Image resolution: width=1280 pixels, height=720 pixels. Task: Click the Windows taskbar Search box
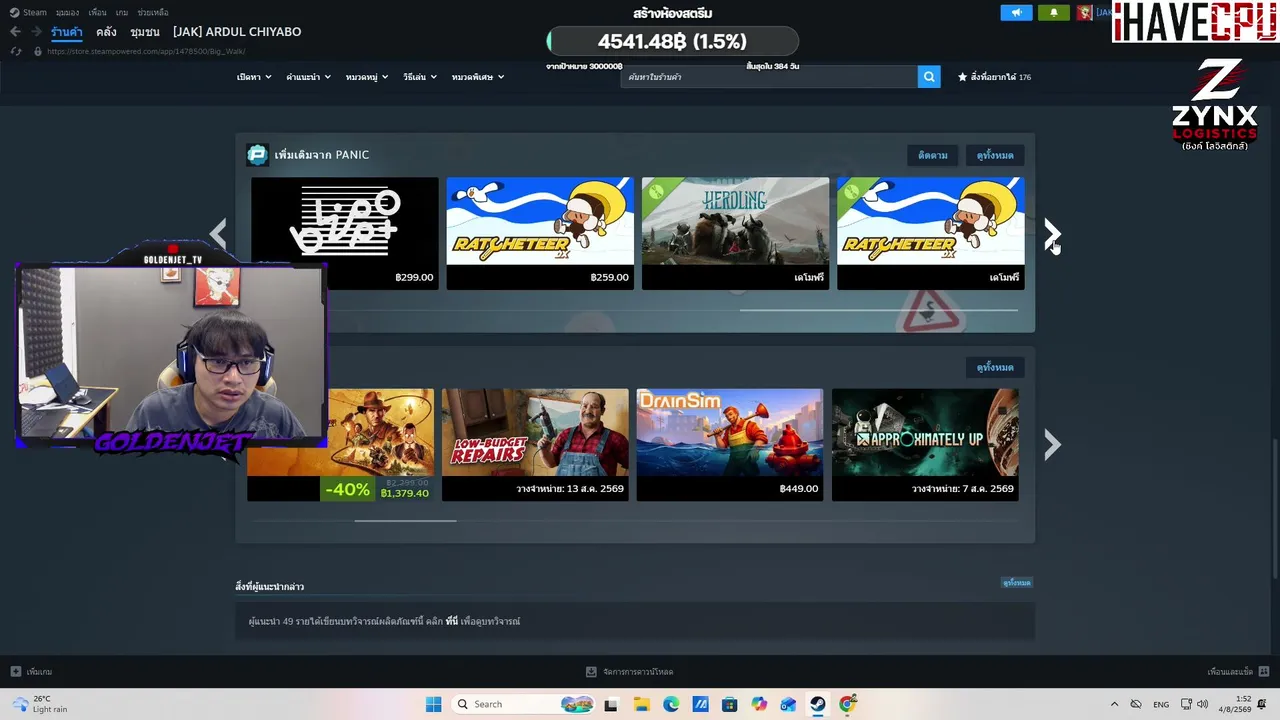pos(521,704)
